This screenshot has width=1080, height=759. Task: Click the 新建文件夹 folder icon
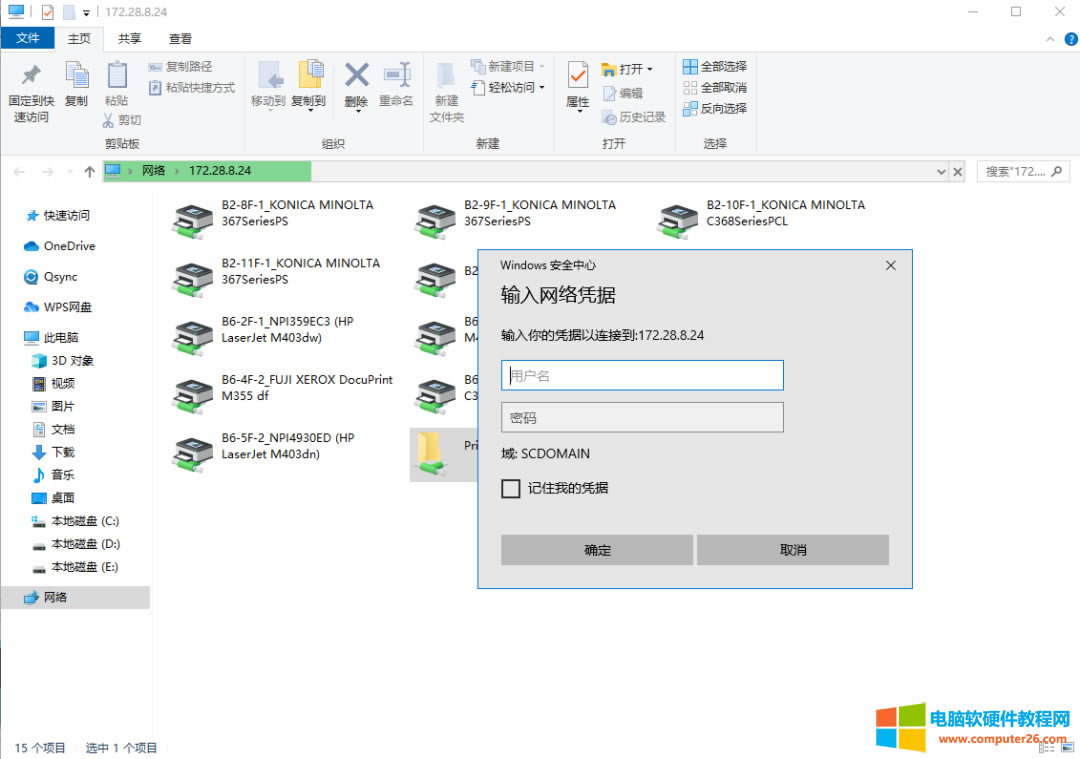pos(446,75)
